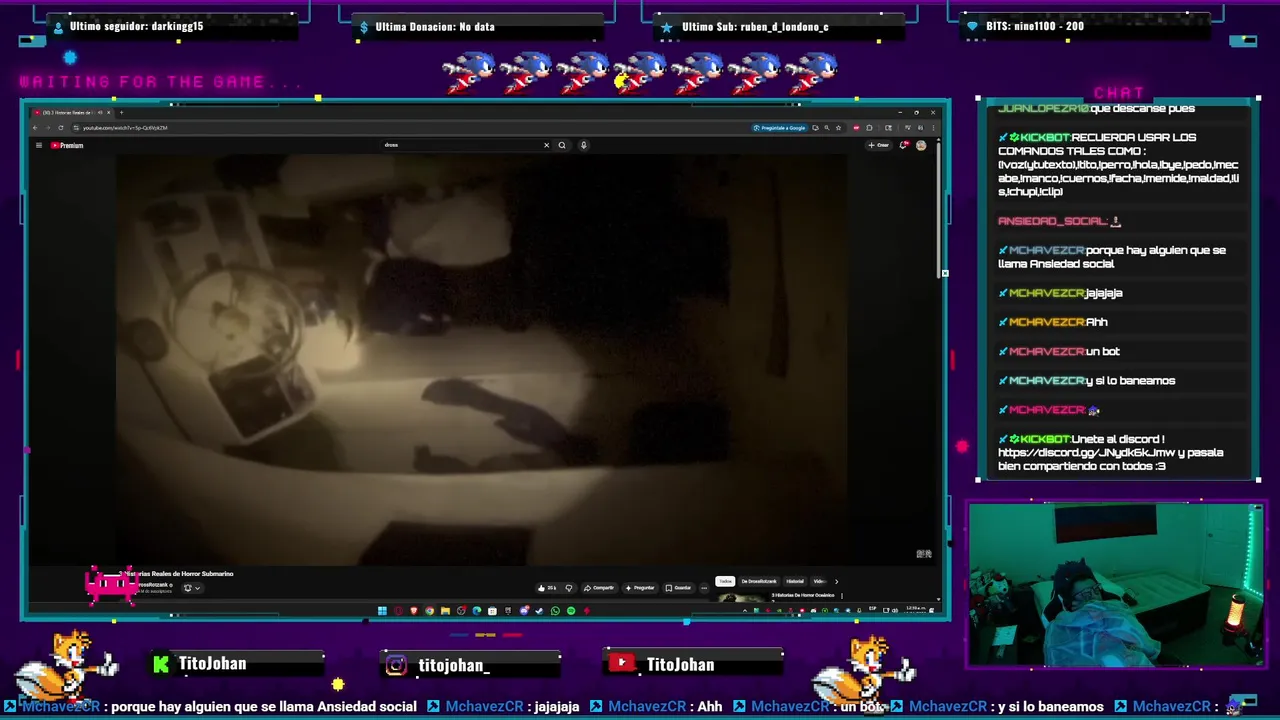Click Ultima Donacion: No data label
The height and width of the screenshot is (720, 1280).
click(435, 27)
